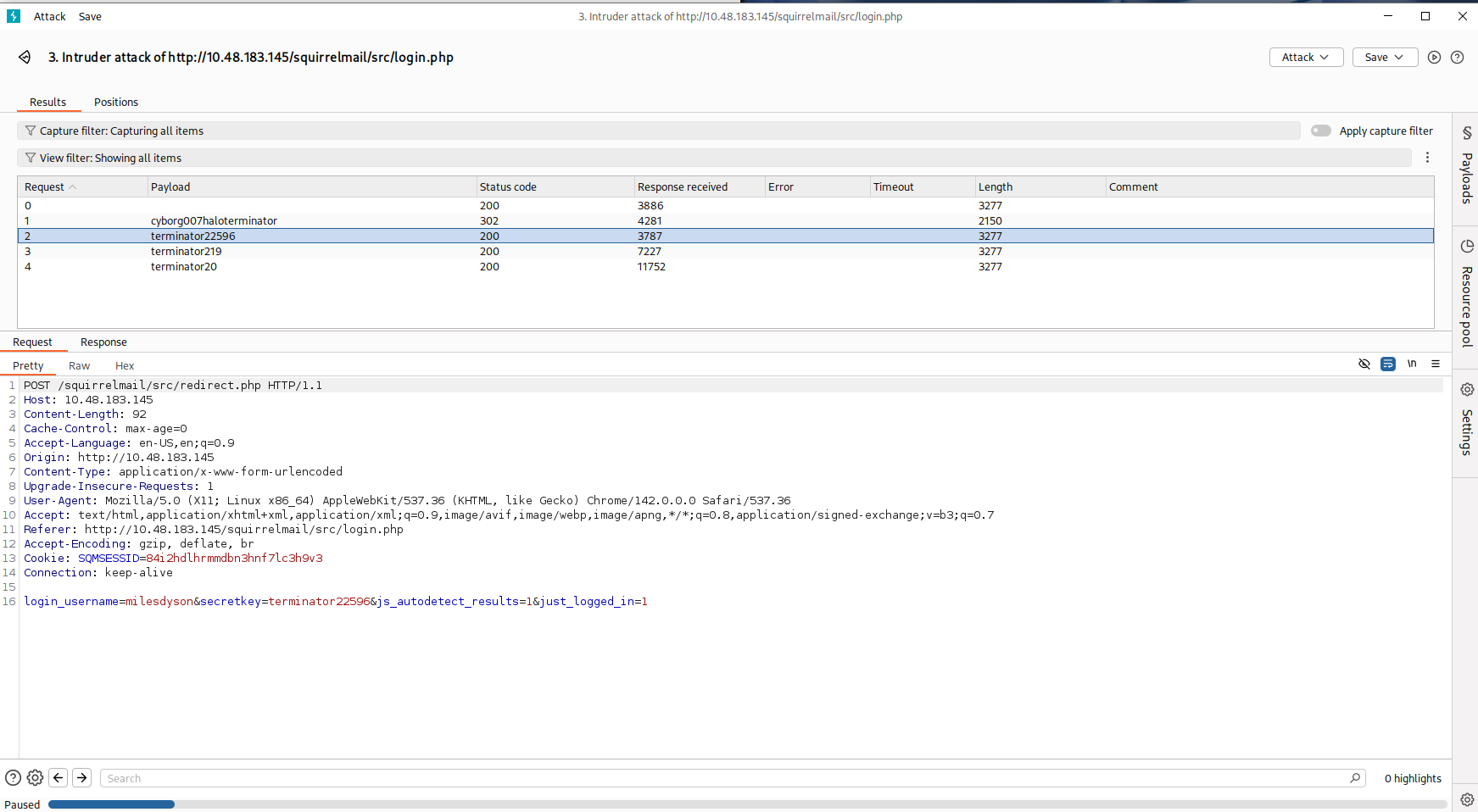Open the Settings side panel

point(1466,420)
